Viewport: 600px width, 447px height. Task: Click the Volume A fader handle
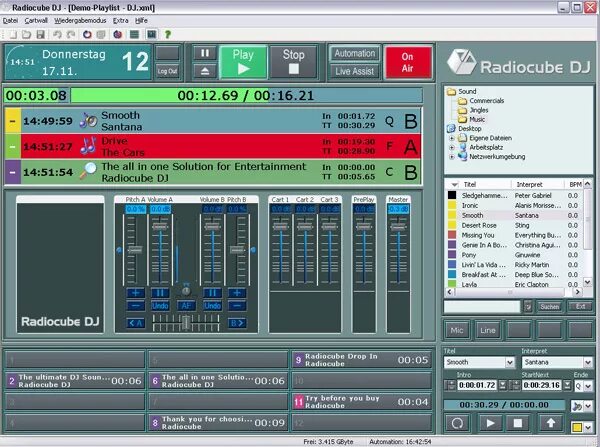[x=160, y=227]
